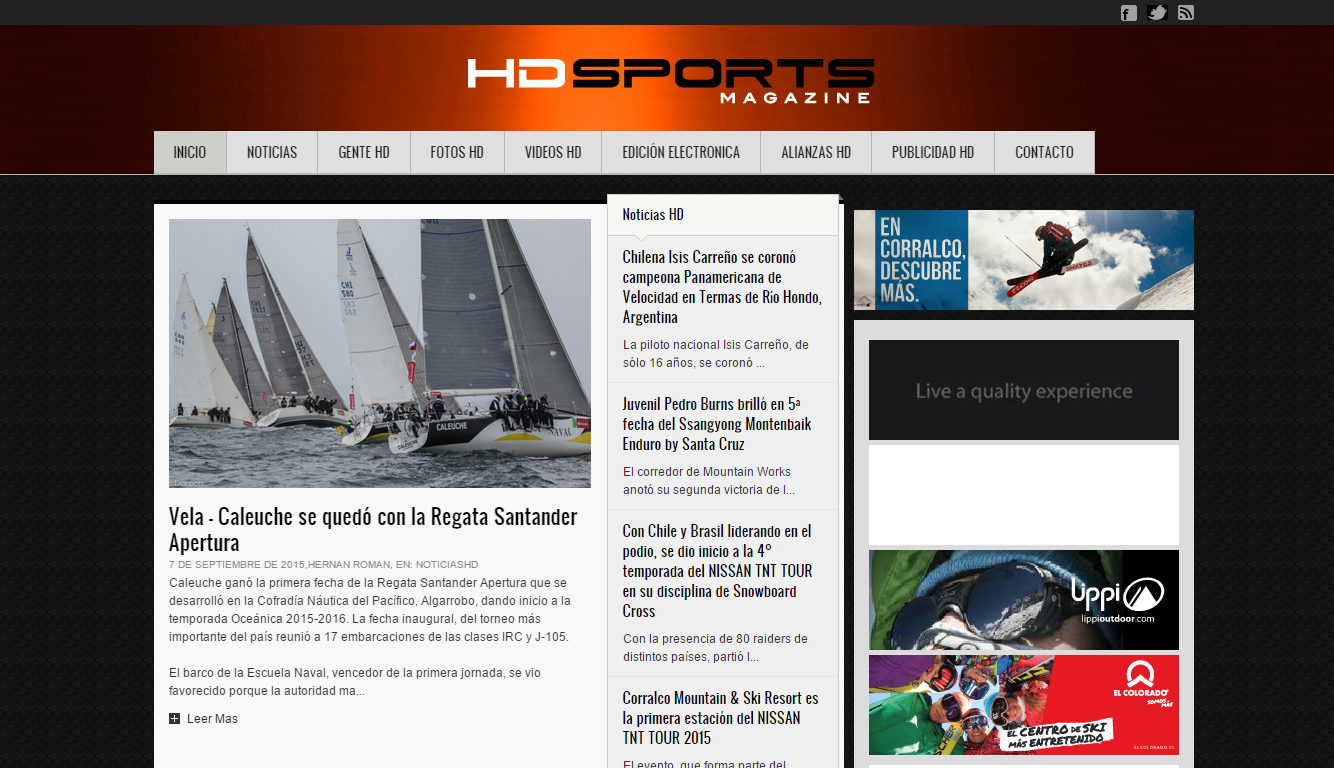This screenshot has height=768, width=1334.
Task: Open Videos HD menu item
Action: coord(553,153)
